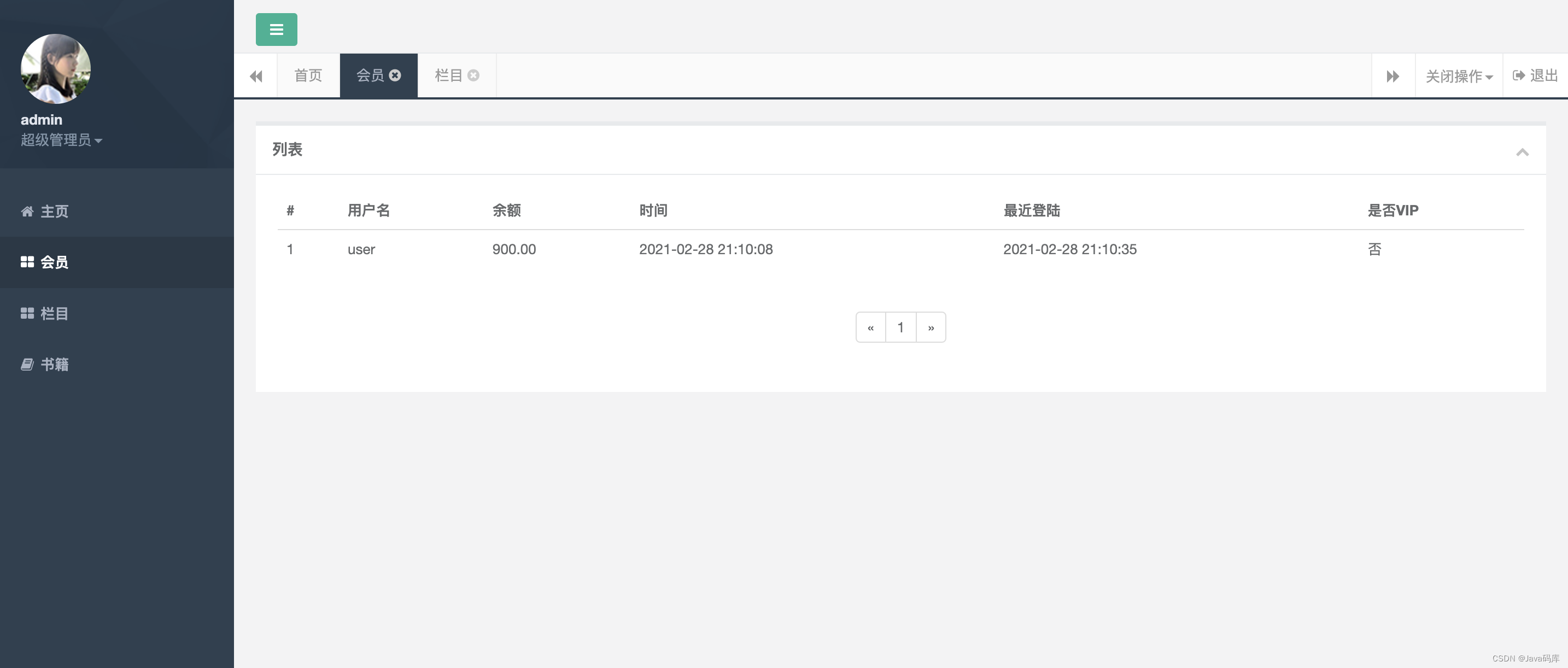Open 会员 in the sidebar menu

pyautogui.click(x=54, y=262)
